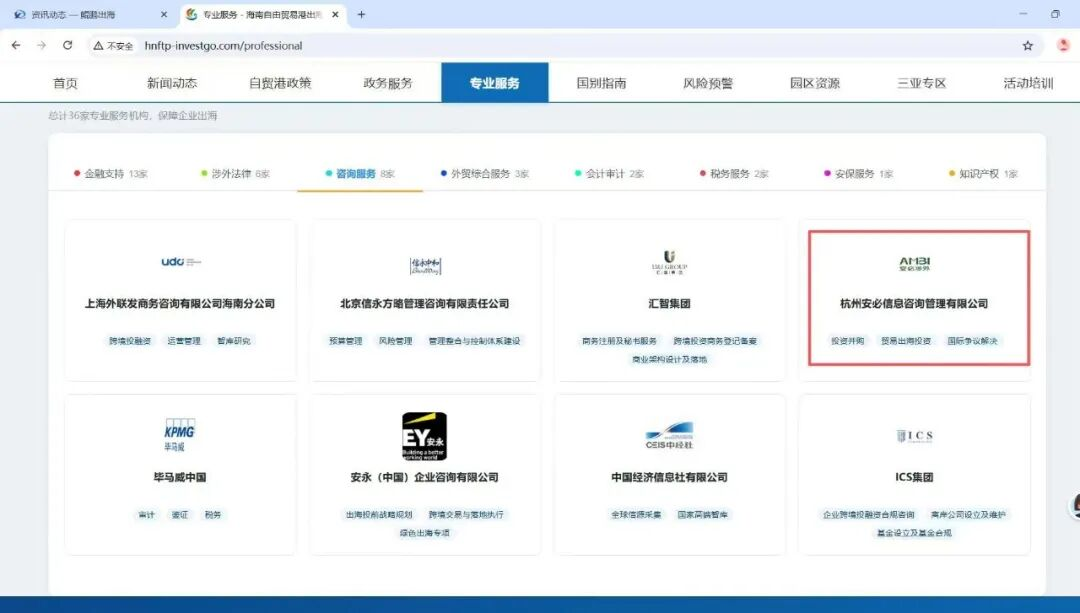The height and width of the screenshot is (613, 1080).
Task: Switch to the 会计审计 category tab
Action: click(x=610, y=174)
